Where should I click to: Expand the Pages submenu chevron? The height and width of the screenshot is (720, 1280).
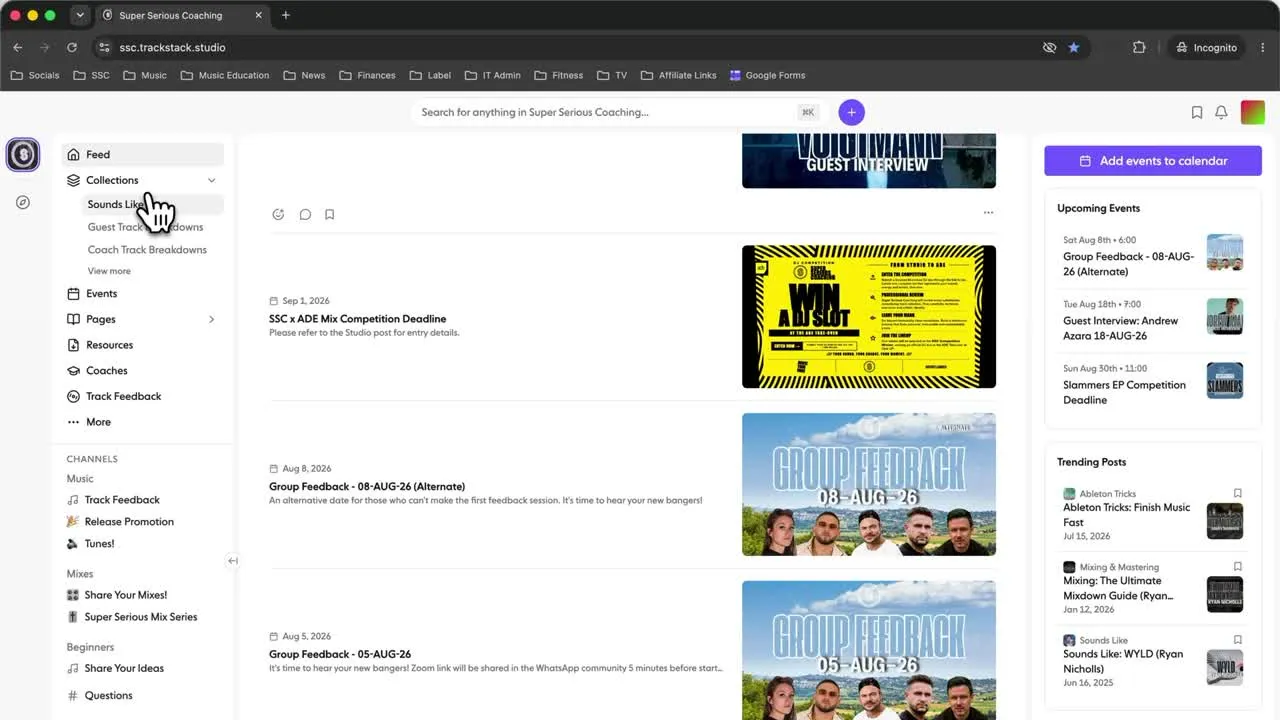[x=211, y=319]
